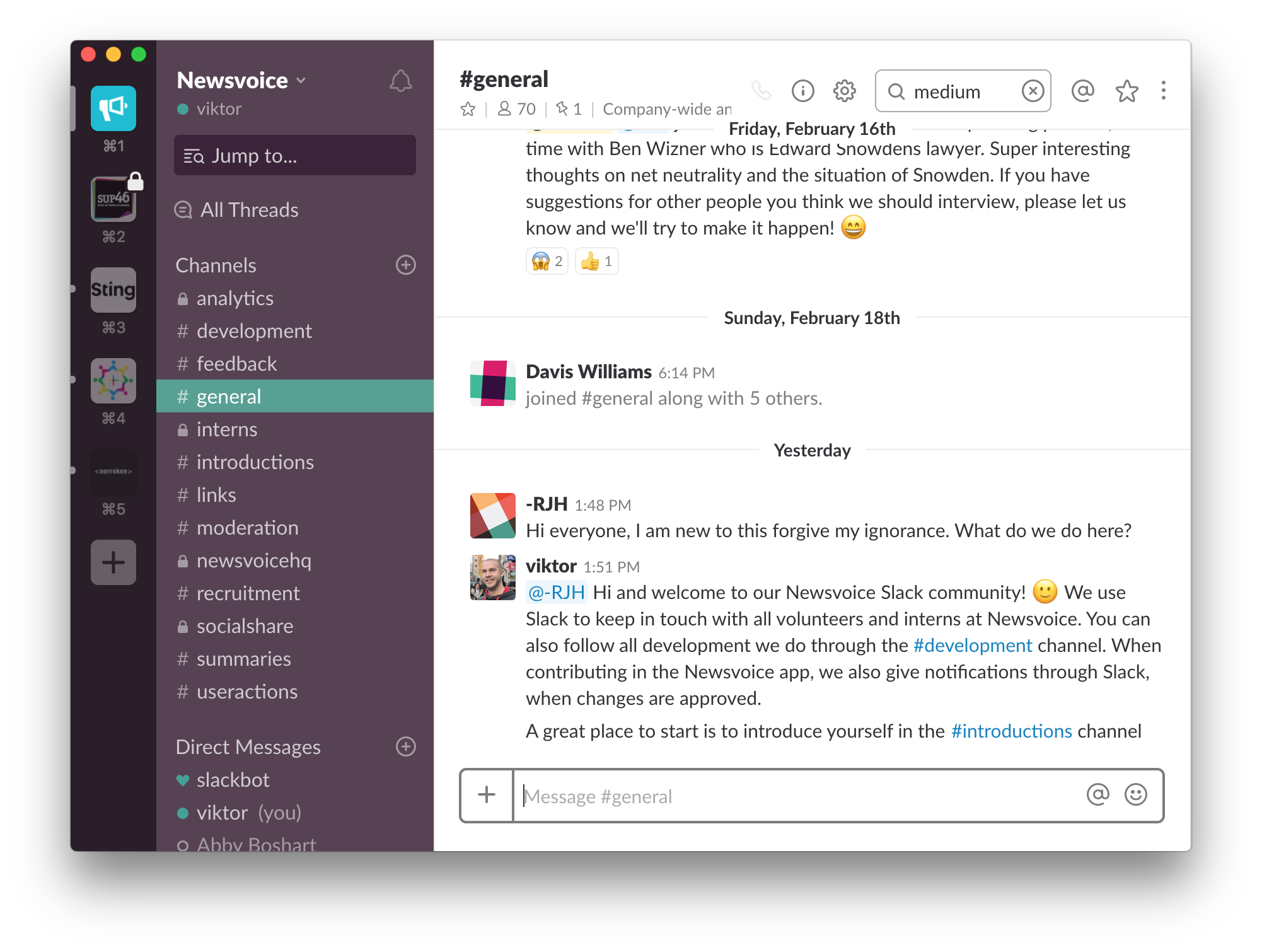Image resolution: width=1262 pixels, height=952 pixels.
Task: Start a call with phone icon
Action: [x=761, y=91]
